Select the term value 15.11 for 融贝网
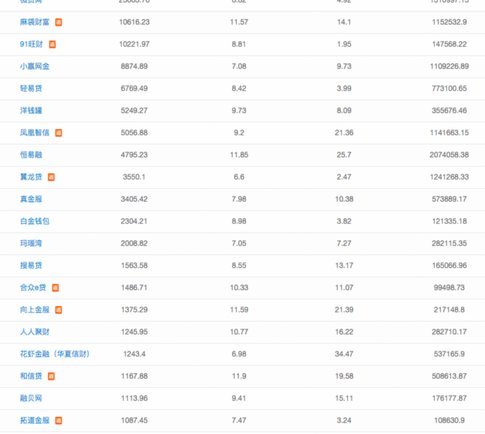Image resolution: width=485 pixels, height=434 pixels. point(344,398)
